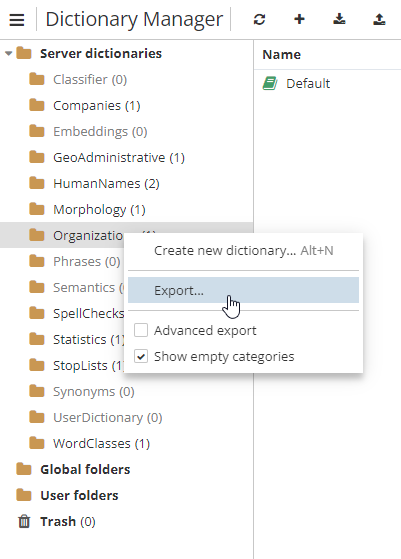Screen dimensions: 401x559
Task: Click the refresh dictionaries icon
Action: pos(259,19)
